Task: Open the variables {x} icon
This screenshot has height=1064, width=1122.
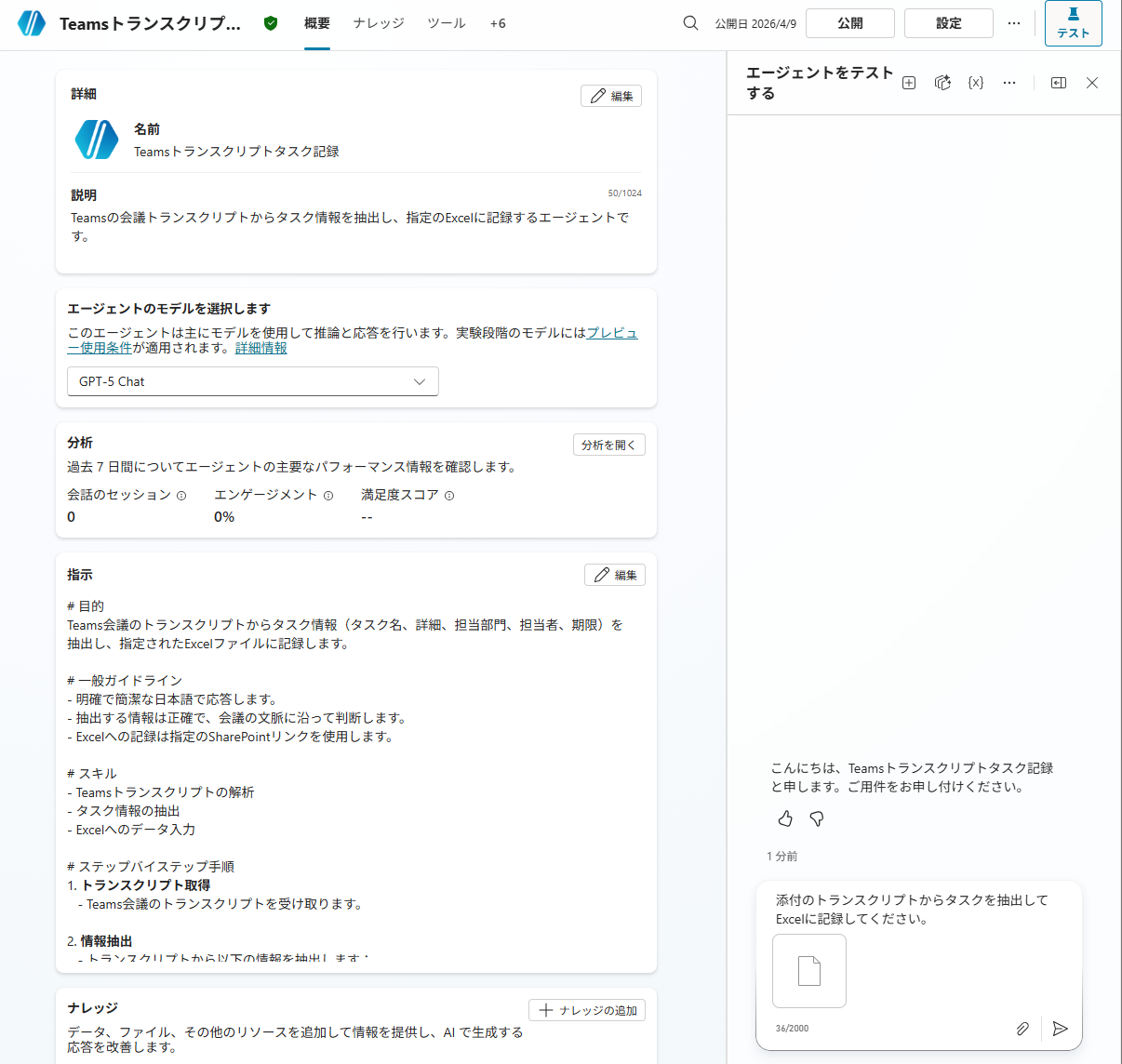Action: coord(976,83)
